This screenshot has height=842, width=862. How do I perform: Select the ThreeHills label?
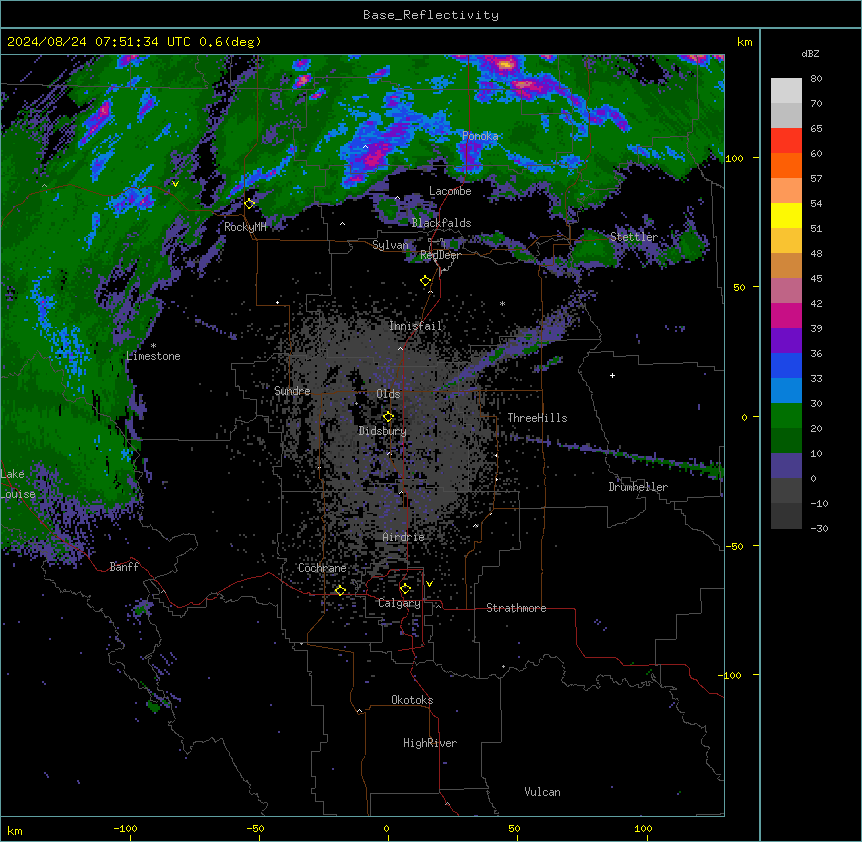[x=537, y=418]
